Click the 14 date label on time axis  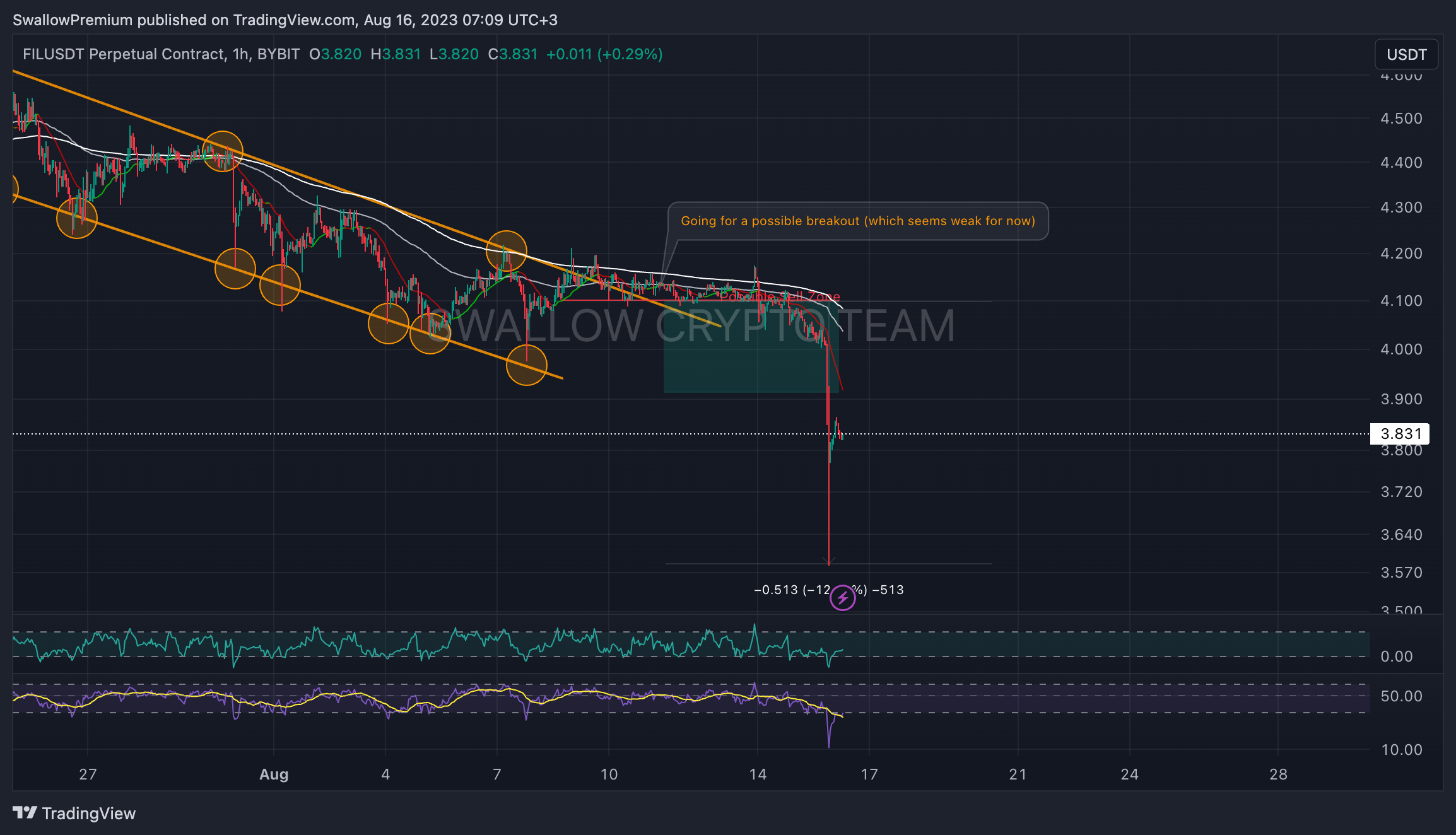pyautogui.click(x=758, y=774)
